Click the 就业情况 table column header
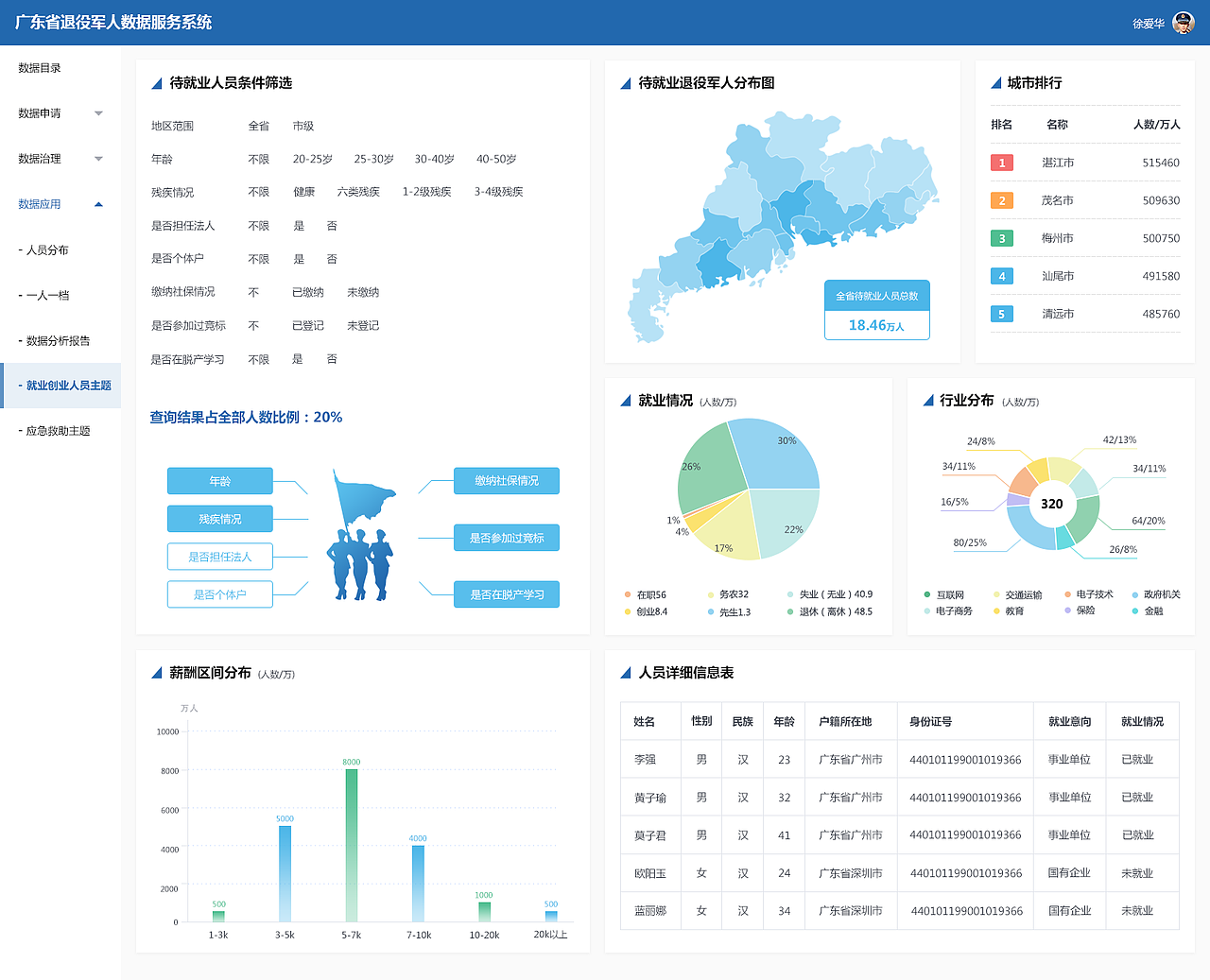Screen dimensions: 1210x980 click(x=1143, y=721)
